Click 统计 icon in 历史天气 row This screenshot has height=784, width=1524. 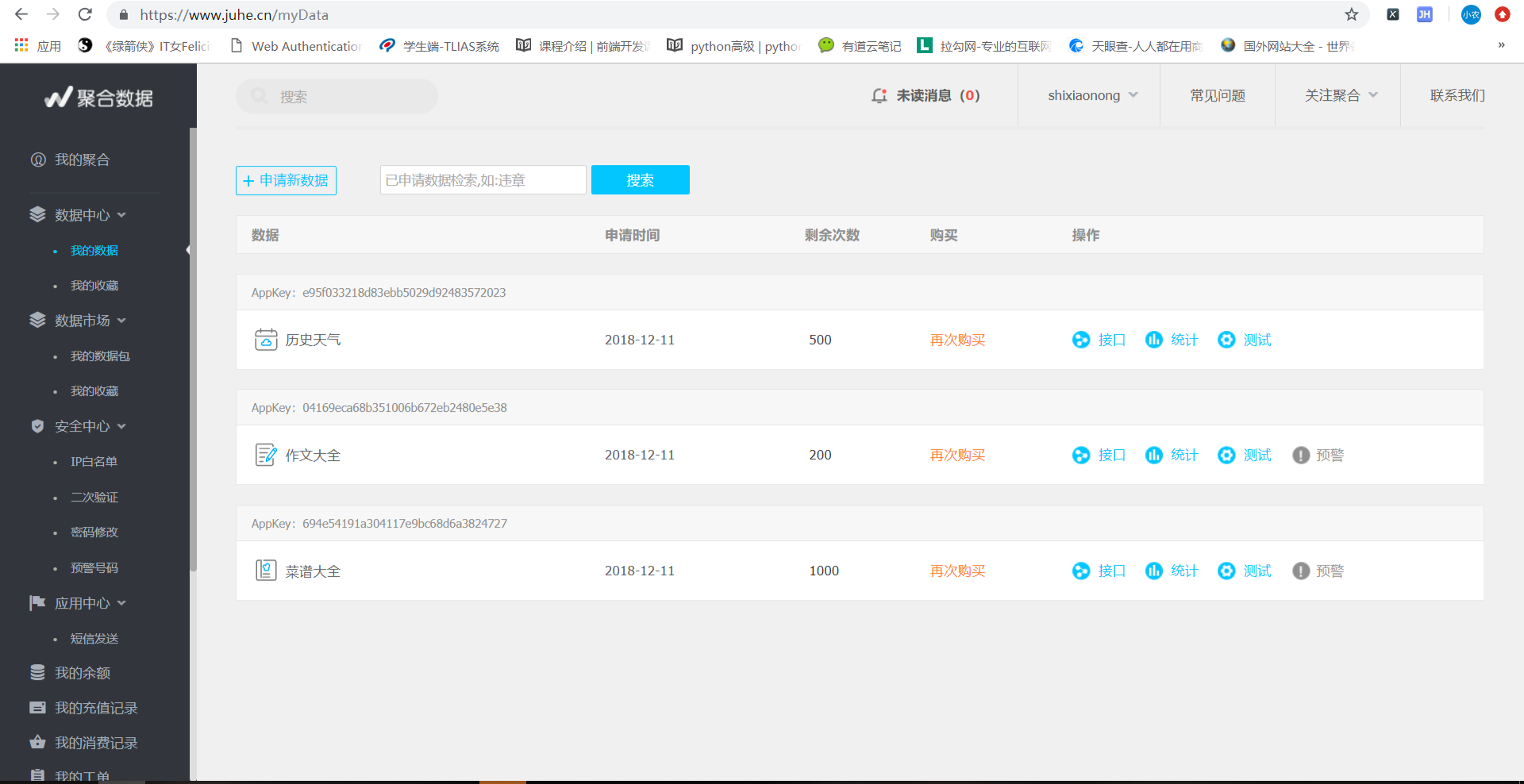pyautogui.click(x=1154, y=340)
